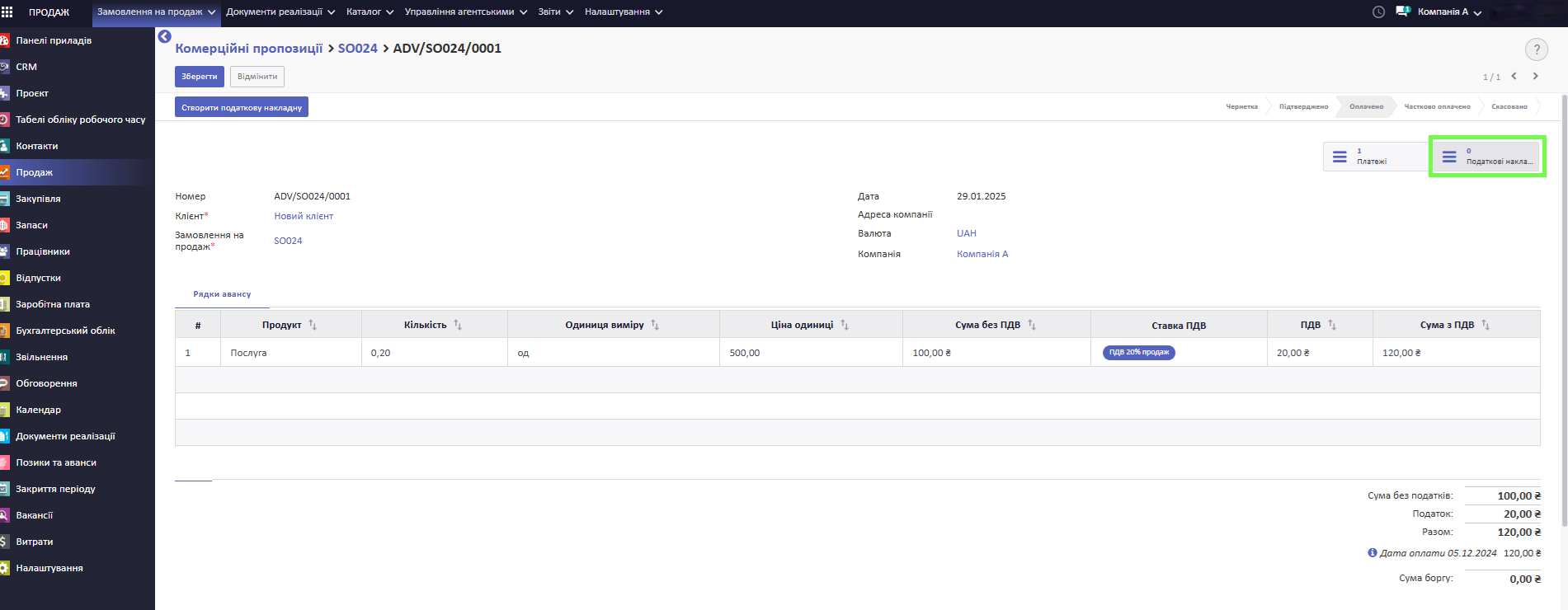Switch to the Рядки авансу tab
The image size is (1568, 610).
pyautogui.click(x=222, y=294)
